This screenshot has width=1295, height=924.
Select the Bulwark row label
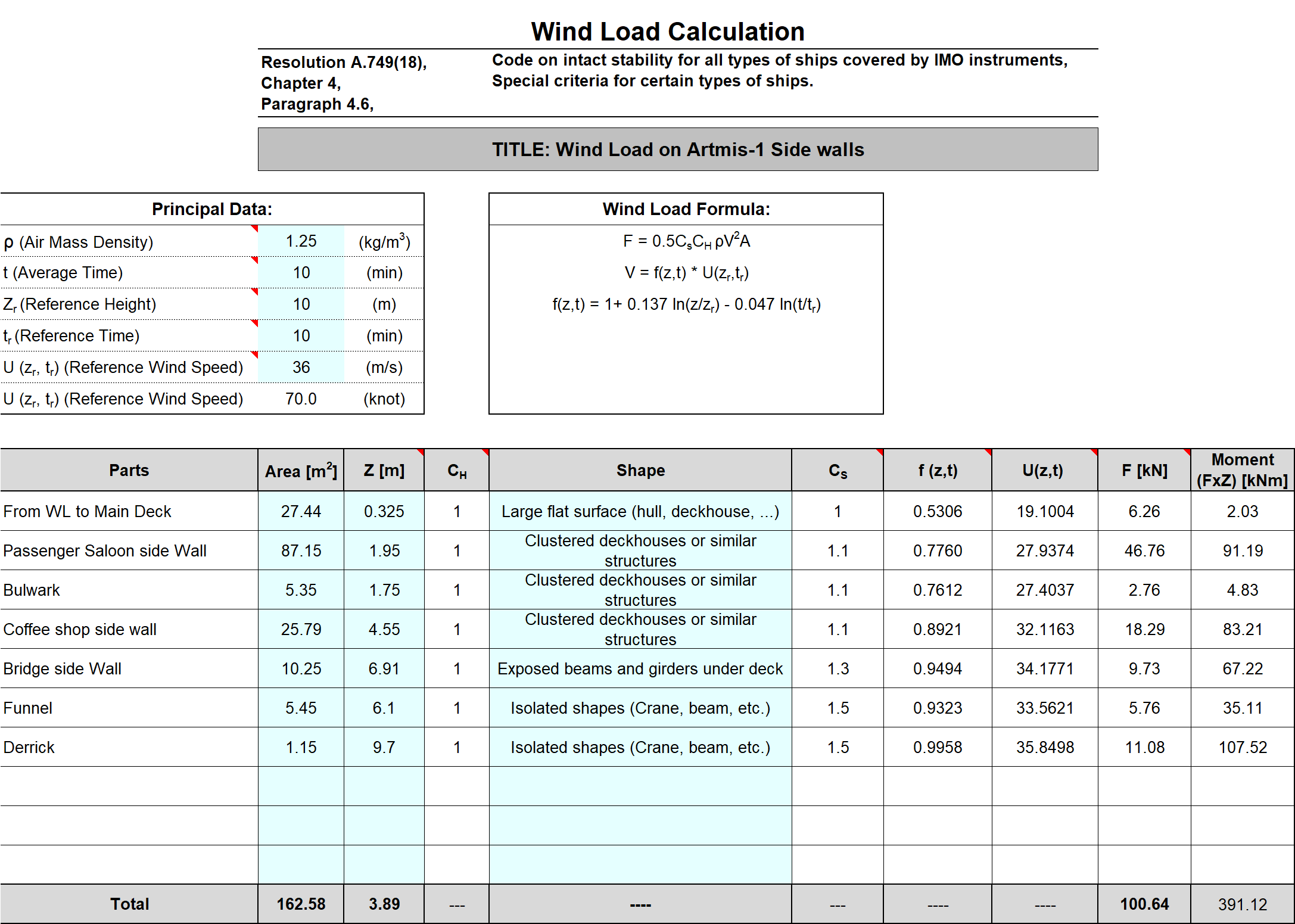(31, 590)
